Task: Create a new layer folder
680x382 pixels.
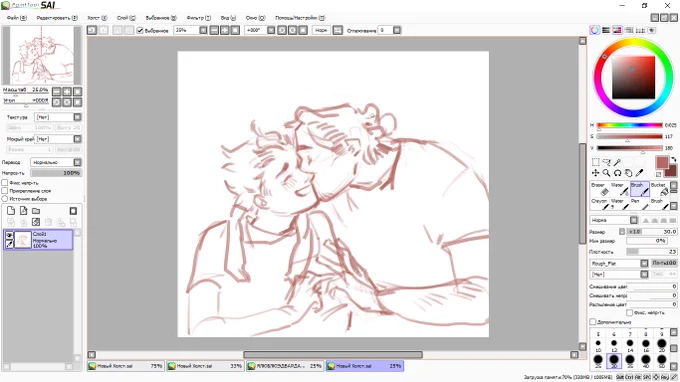Action: pyautogui.click(x=36, y=211)
